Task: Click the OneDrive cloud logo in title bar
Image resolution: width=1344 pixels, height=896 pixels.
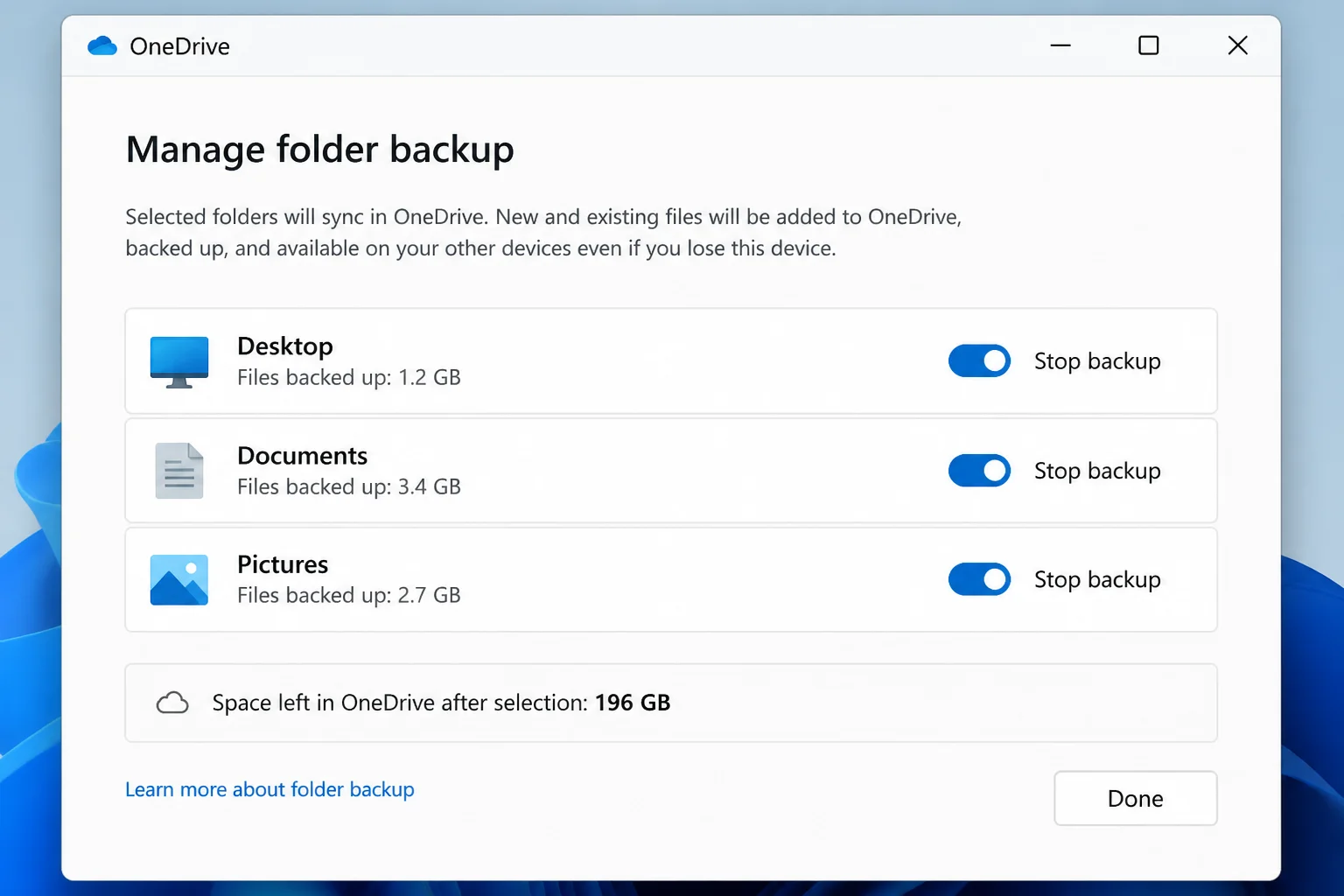Action: [x=102, y=45]
